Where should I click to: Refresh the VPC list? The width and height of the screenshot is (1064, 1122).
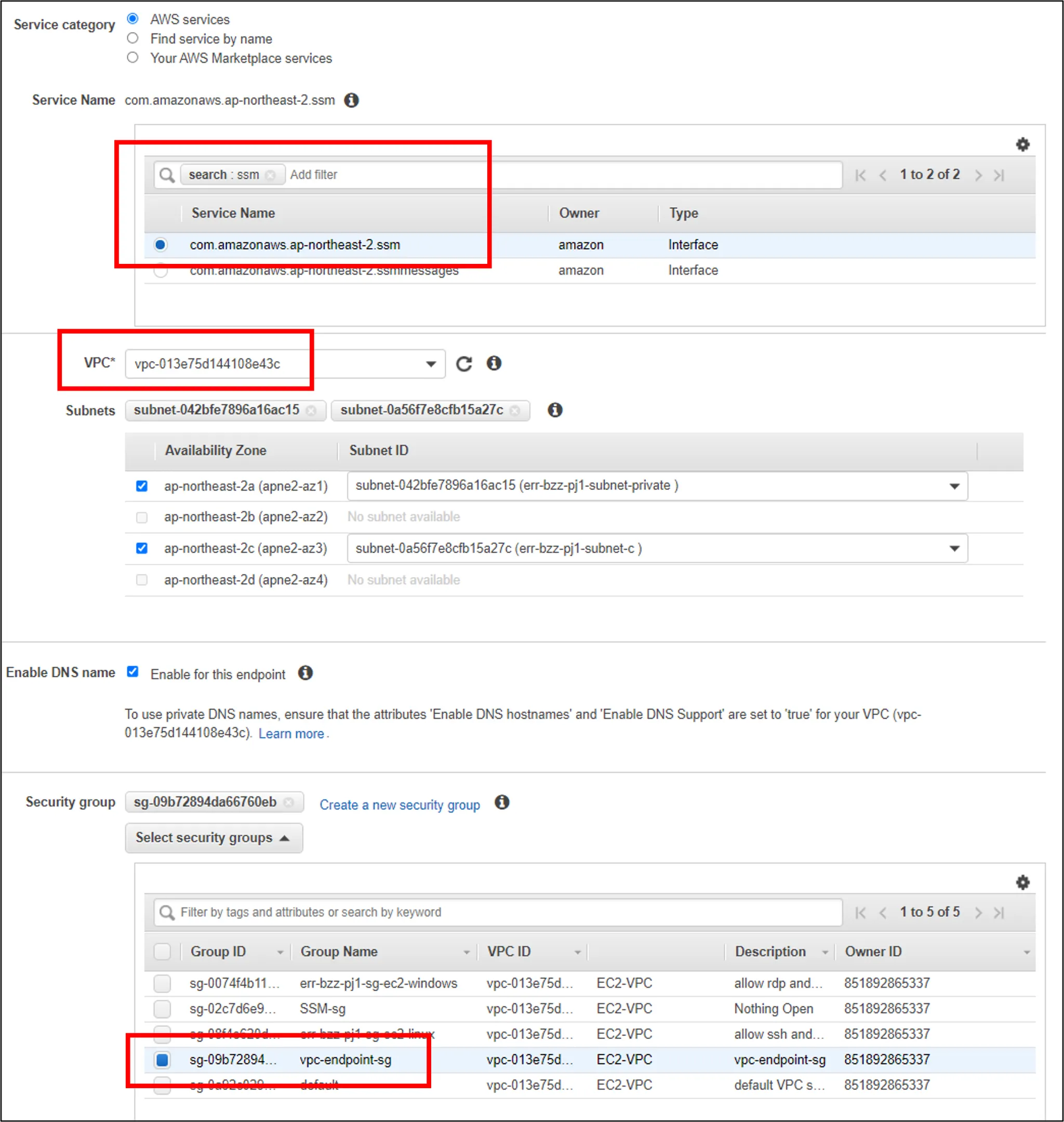(464, 364)
